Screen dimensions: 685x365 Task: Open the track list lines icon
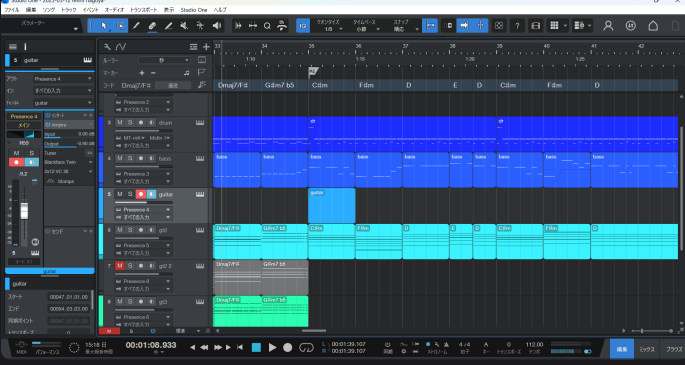point(193,47)
